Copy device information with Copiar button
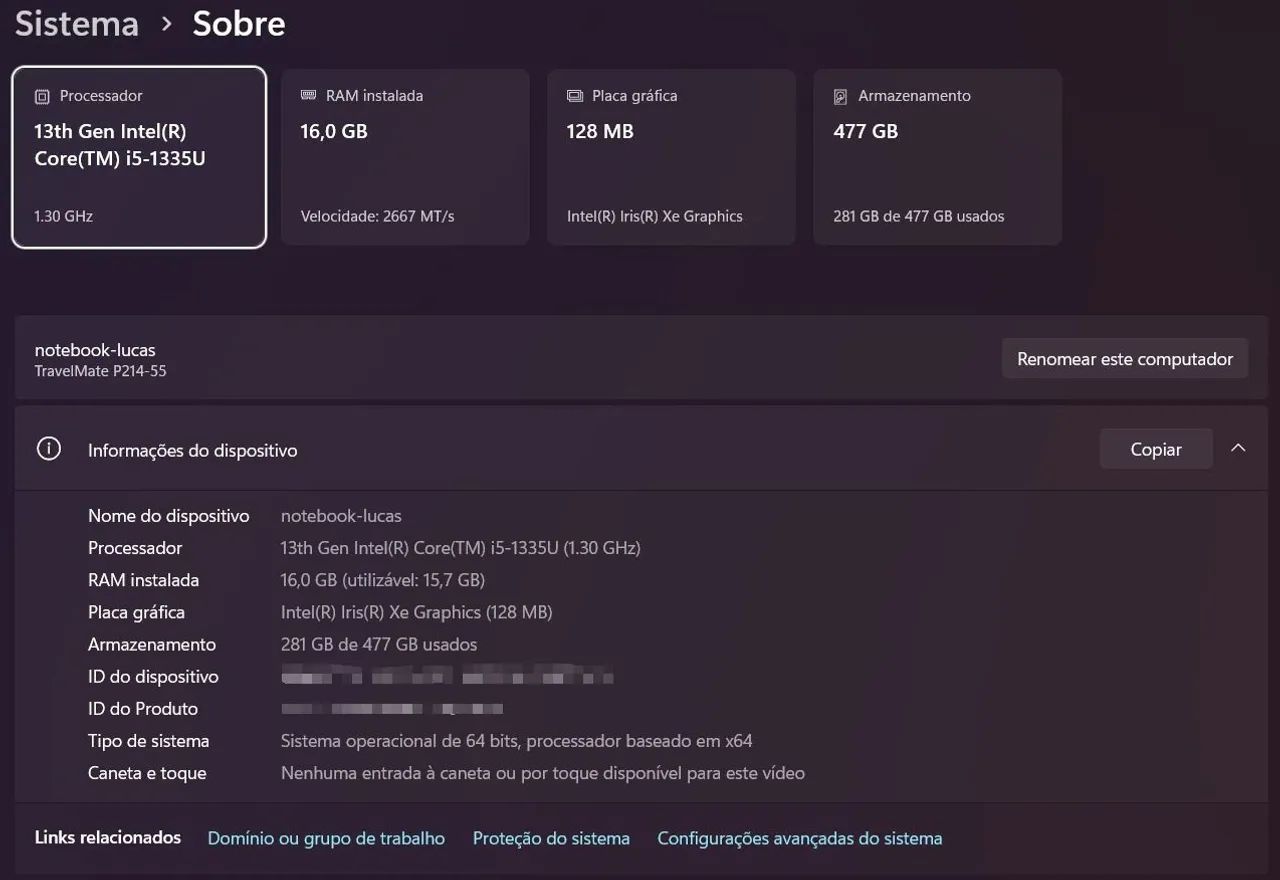This screenshot has height=880, width=1280. pyautogui.click(x=1156, y=449)
